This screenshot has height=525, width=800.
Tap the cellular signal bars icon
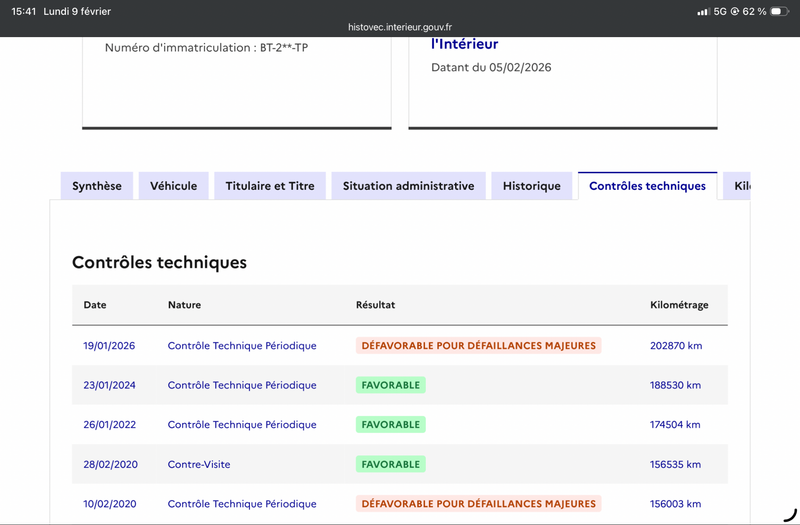point(703,12)
